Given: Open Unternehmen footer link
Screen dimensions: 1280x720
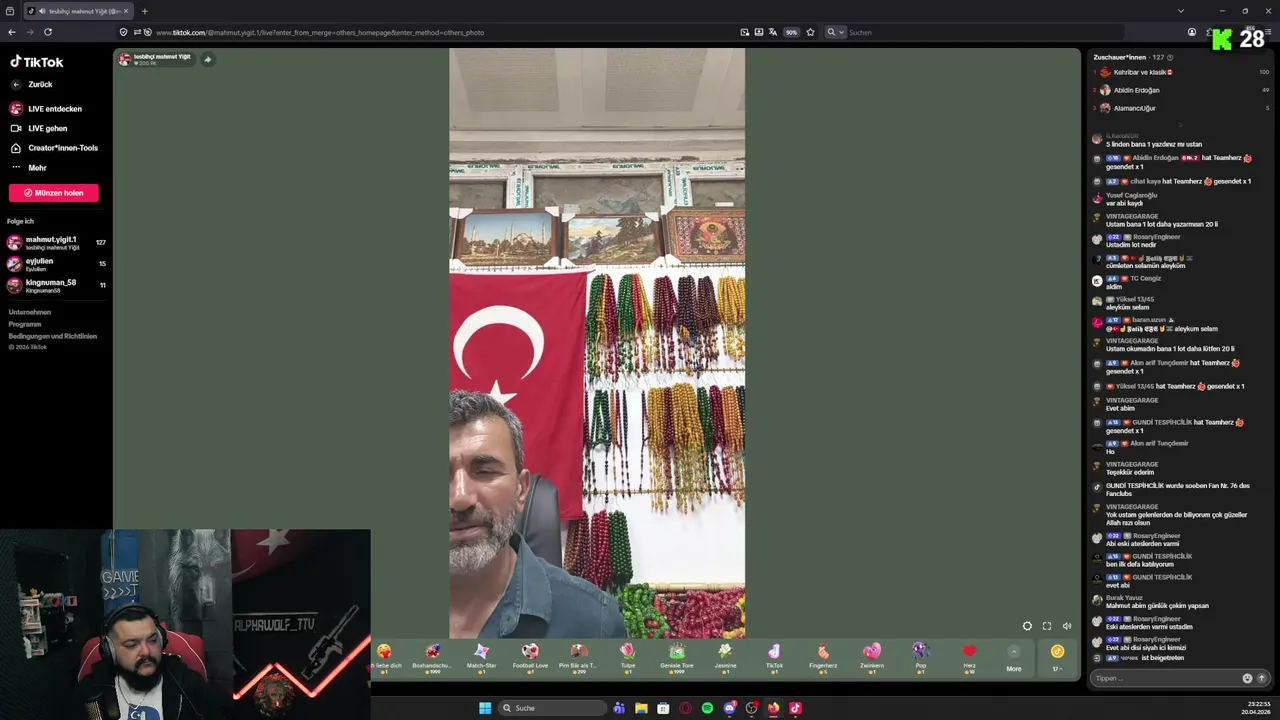Looking at the screenshot, I should tap(30, 312).
